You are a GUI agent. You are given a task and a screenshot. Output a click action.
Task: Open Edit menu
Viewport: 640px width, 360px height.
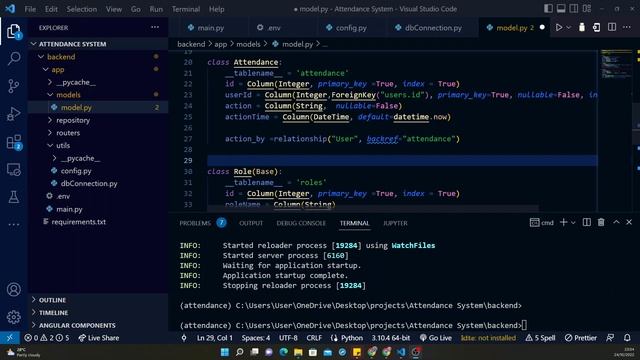coord(51,9)
